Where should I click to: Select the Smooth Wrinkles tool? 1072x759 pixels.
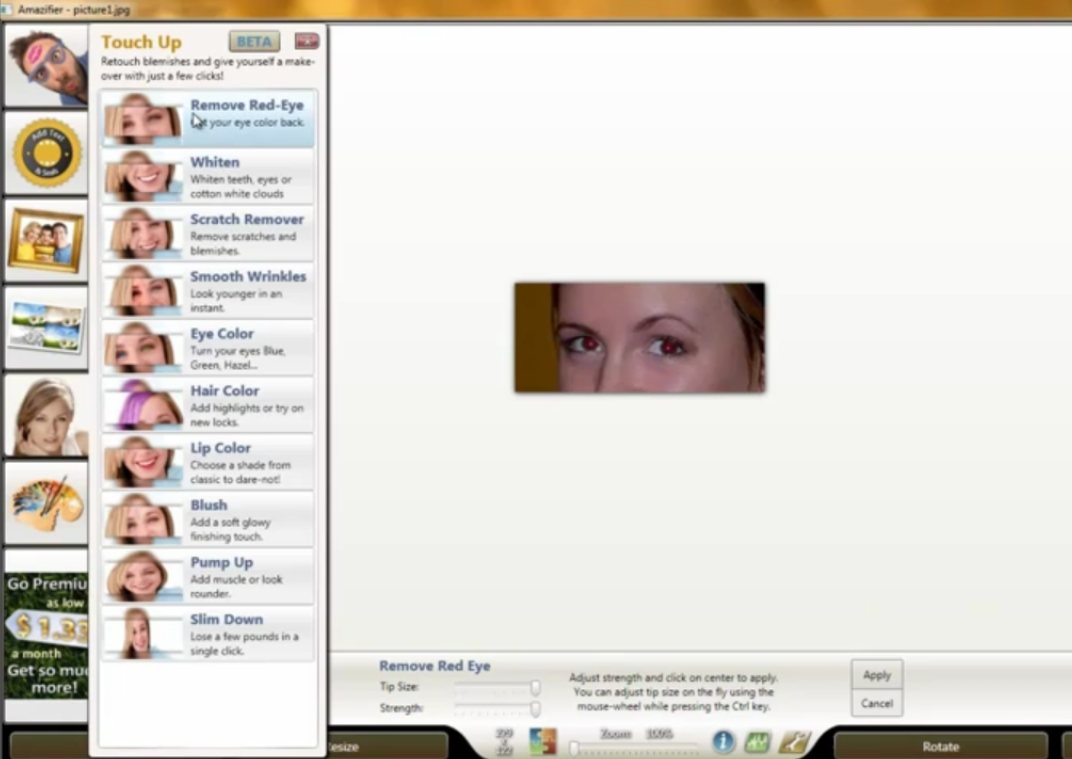coord(209,291)
